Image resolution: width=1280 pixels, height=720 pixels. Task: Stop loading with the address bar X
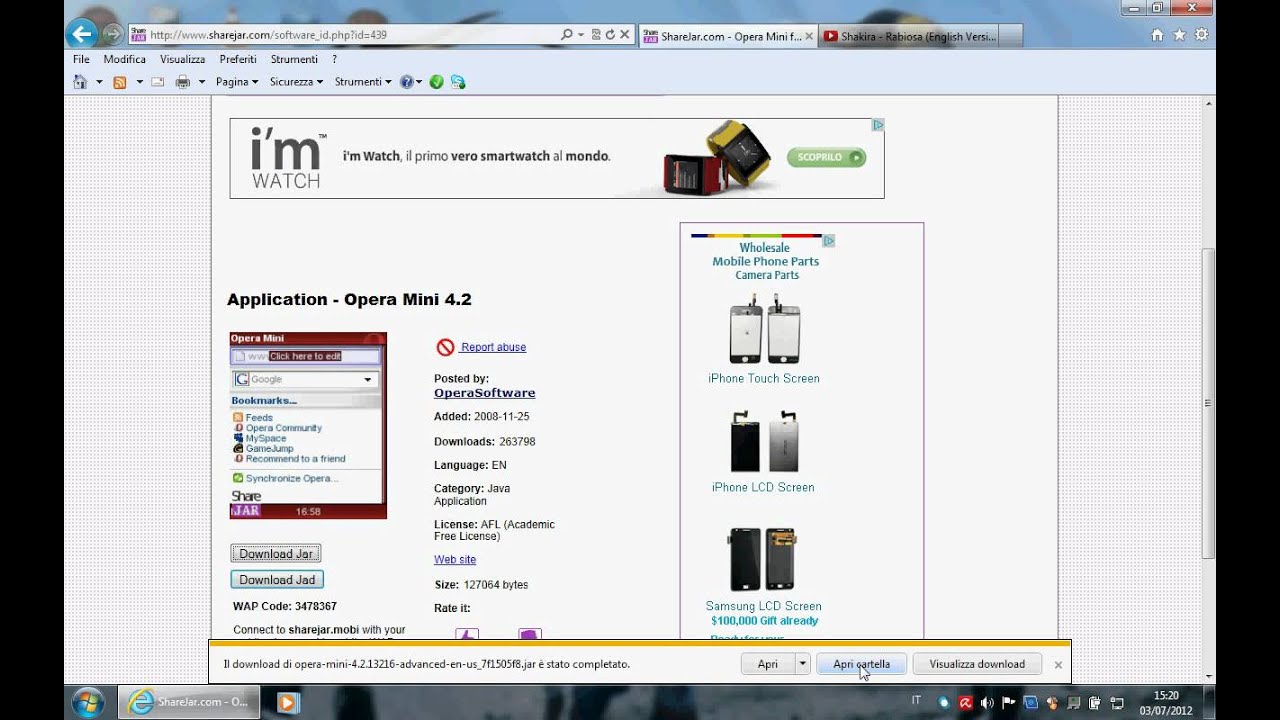pyautogui.click(x=625, y=34)
